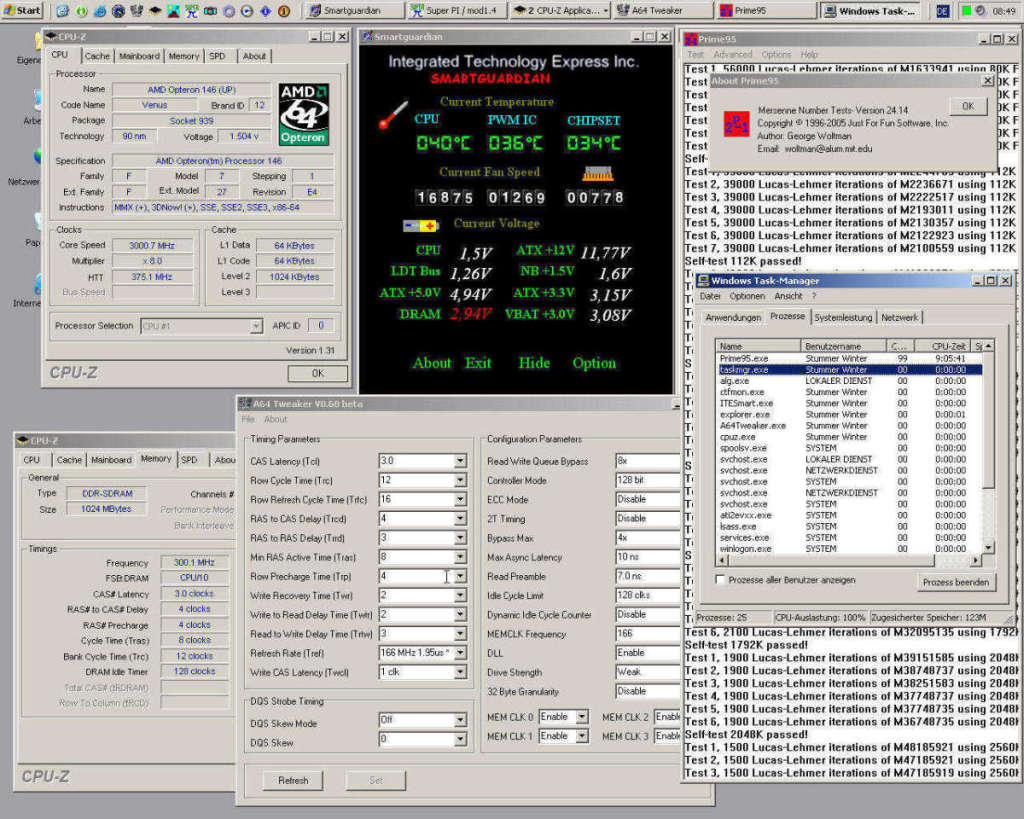Image resolution: width=1024 pixels, height=819 pixels.
Task: Select A64 Tweaker from the taskbar
Action: point(662,10)
